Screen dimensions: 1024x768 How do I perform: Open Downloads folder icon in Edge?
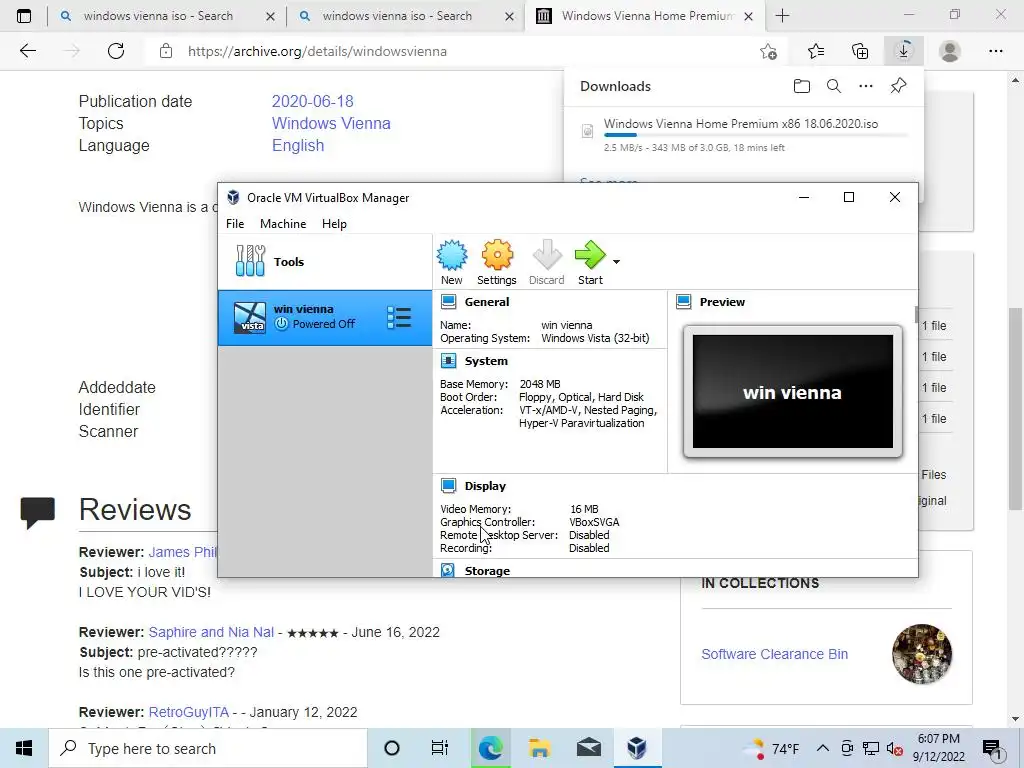(x=801, y=86)
